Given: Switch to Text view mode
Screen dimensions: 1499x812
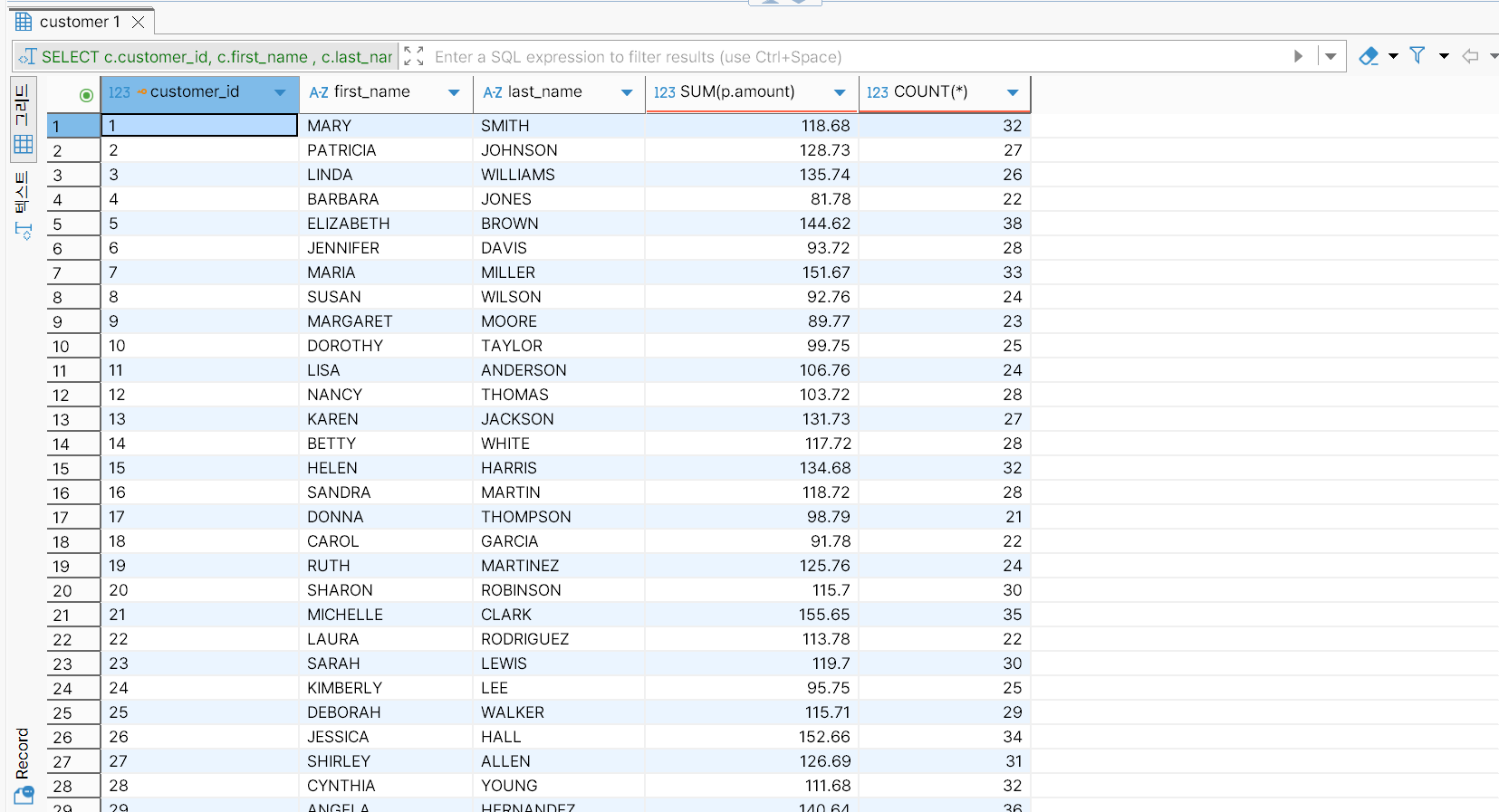Looking at the screenshot, I should pyautogui.click(x=24, y=205).
